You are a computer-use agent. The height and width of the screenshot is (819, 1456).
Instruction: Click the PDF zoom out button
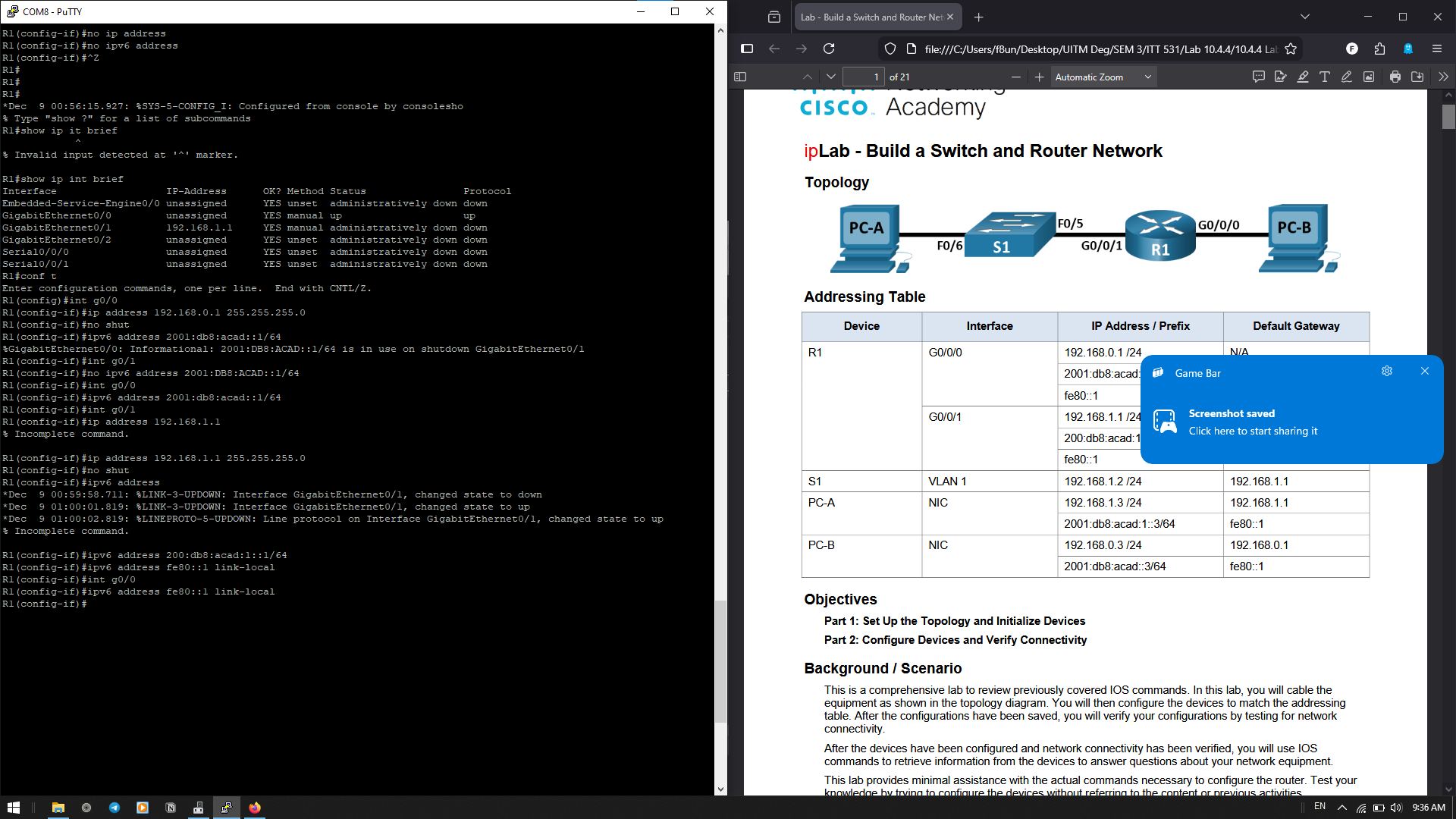[x=1016, y=77]
